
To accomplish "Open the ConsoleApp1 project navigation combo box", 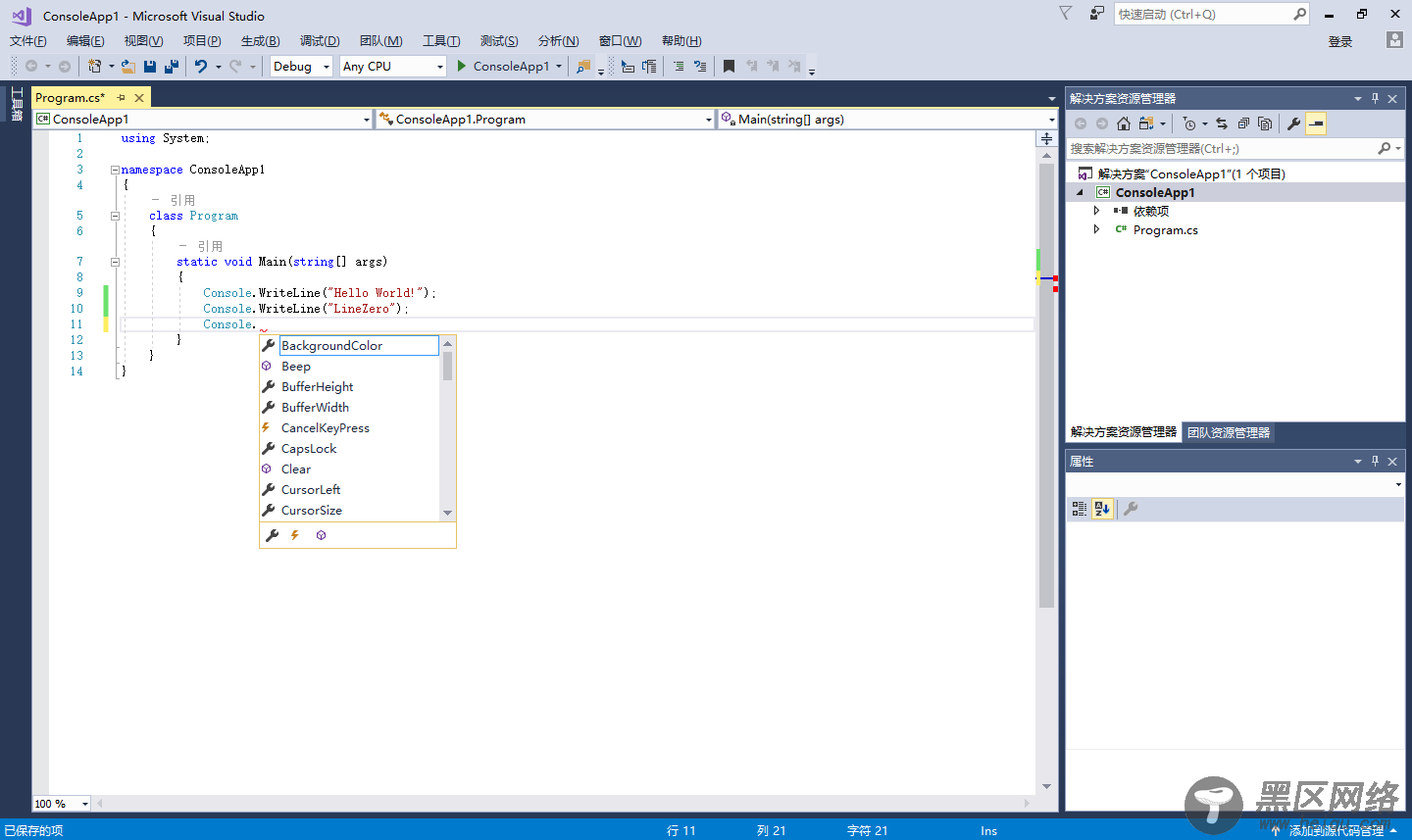I will [203, 120].
